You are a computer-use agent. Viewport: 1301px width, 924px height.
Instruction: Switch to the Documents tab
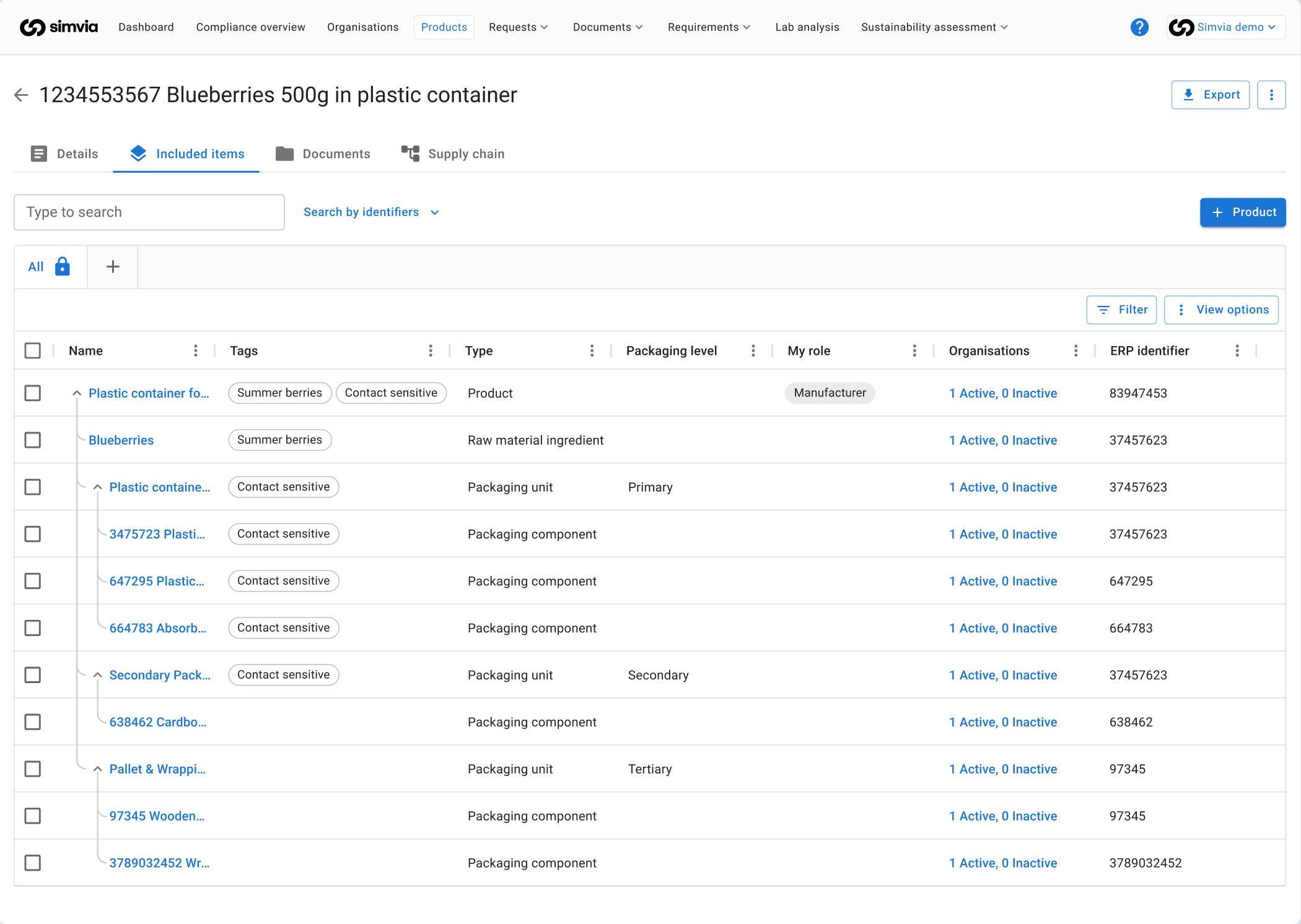[323, 154]
